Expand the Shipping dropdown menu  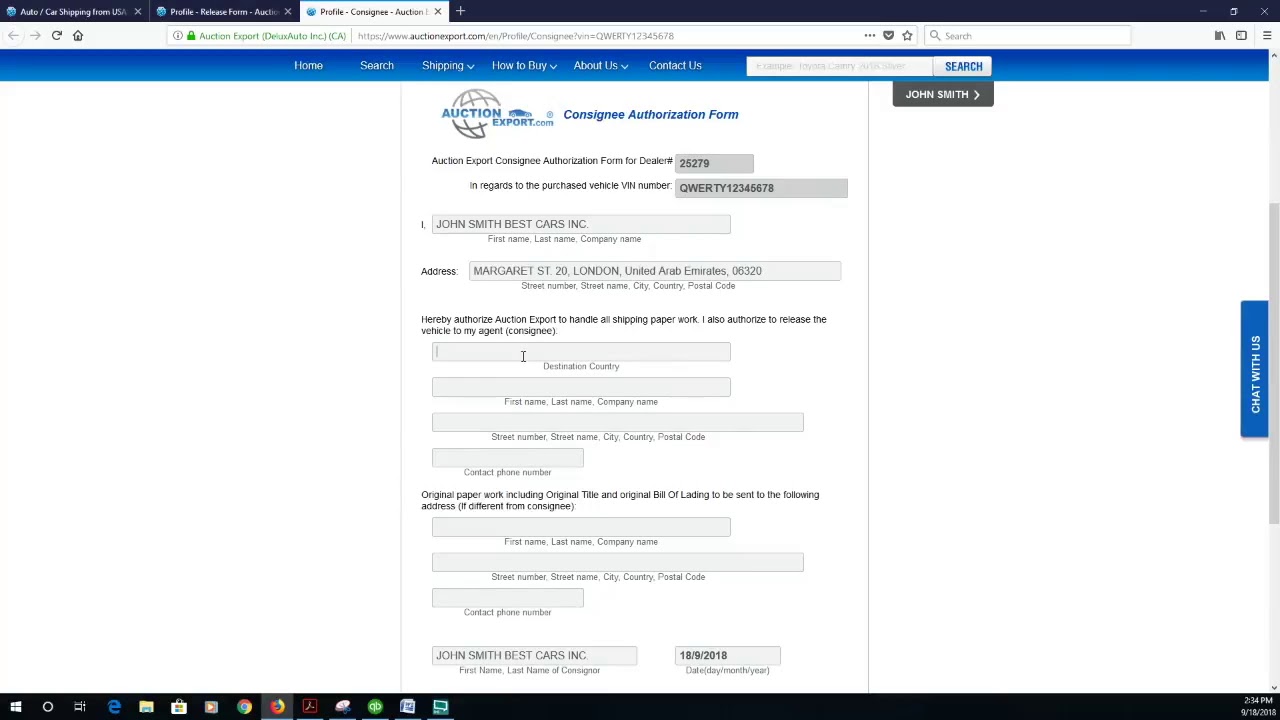click(447, 66)
